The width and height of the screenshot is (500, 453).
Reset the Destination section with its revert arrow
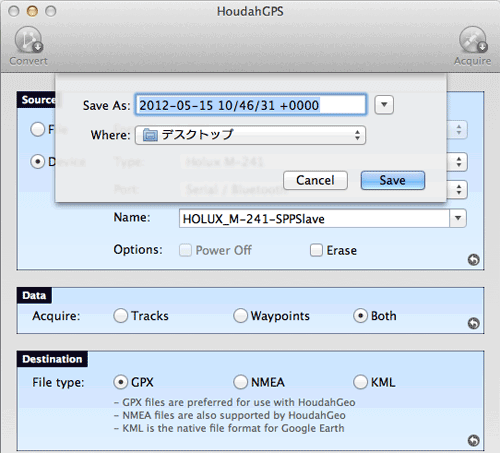point(473,440)
